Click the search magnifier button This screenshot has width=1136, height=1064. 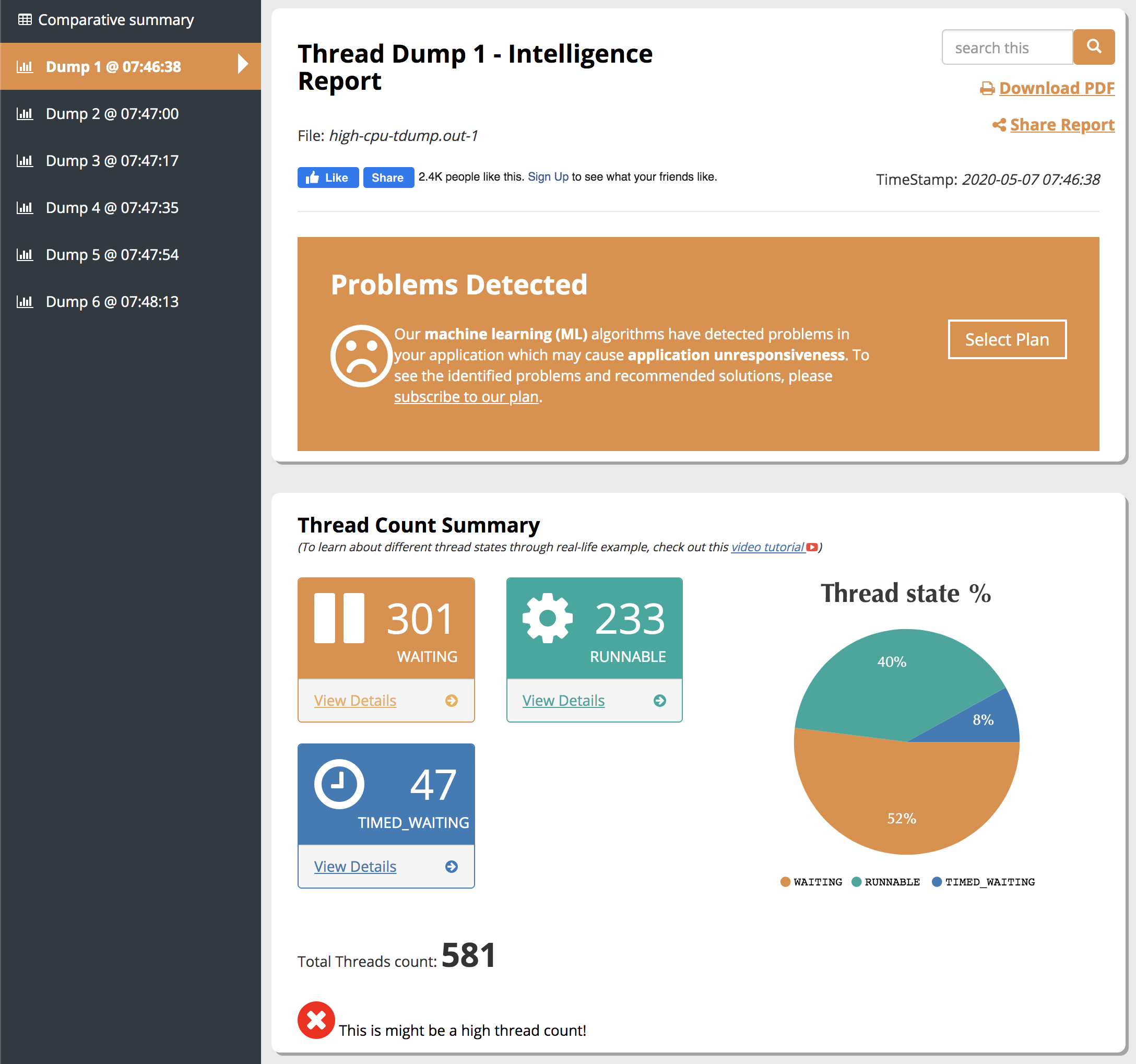[1093, 47]
